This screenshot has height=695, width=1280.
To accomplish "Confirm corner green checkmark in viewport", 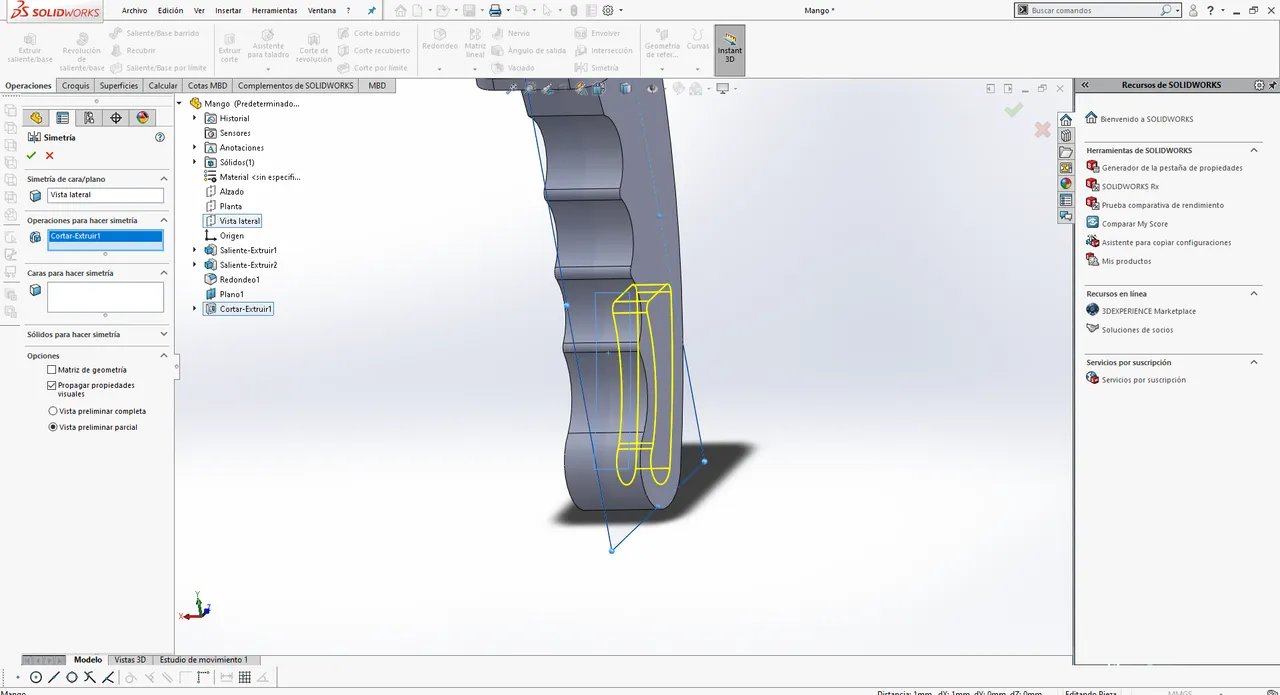I will coord(1014,109).
